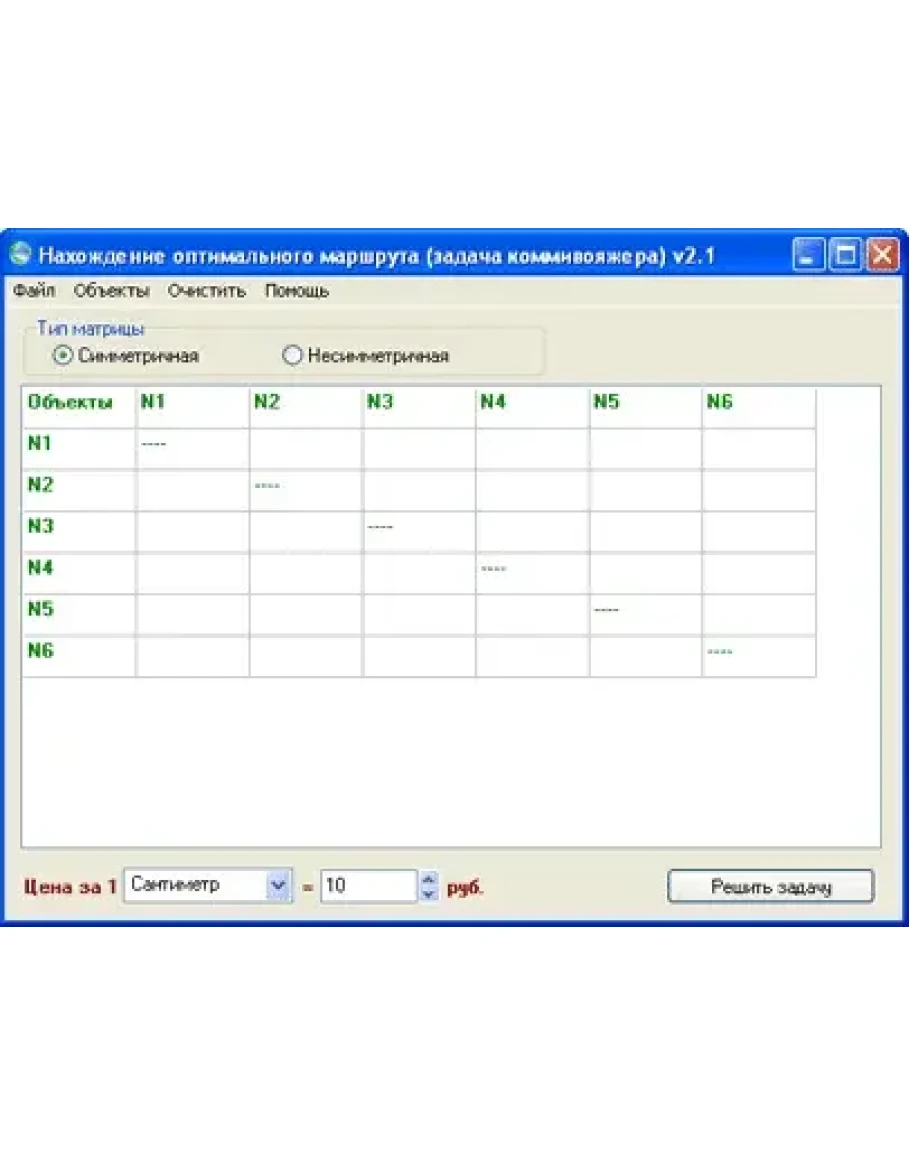Screen dimensions: 910x1155
Task: Select the Симметричная matrix type
Action: point(63,355)
